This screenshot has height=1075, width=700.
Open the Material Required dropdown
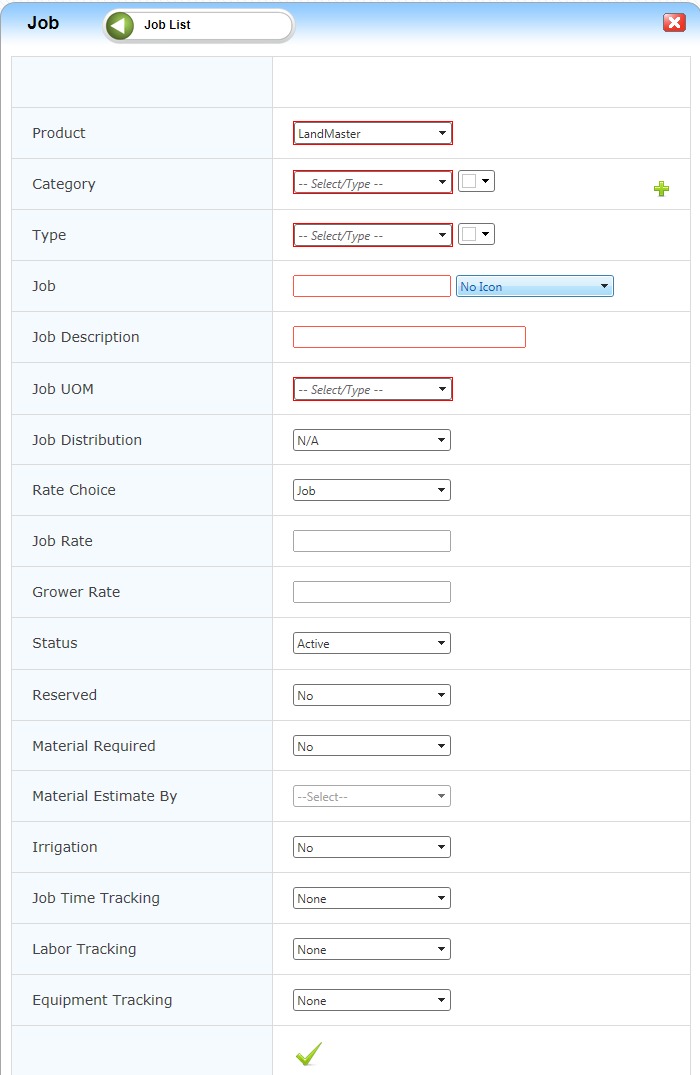371,746
